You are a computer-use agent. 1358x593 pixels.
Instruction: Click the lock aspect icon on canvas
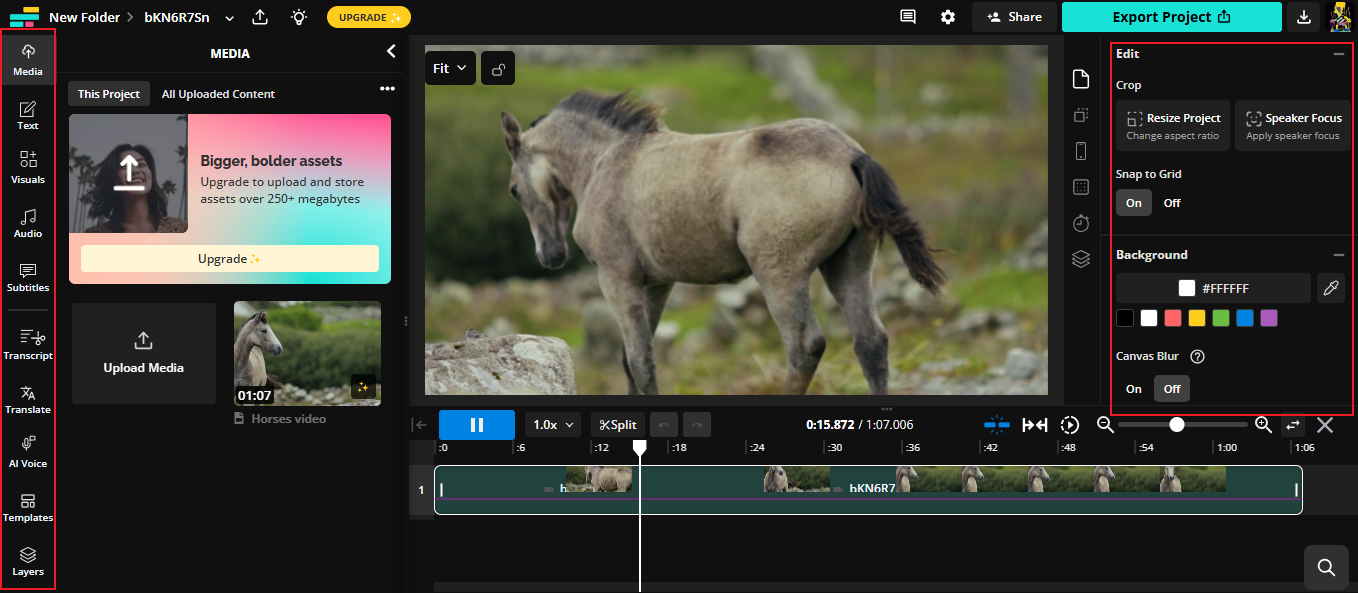[x=498, y=69]
